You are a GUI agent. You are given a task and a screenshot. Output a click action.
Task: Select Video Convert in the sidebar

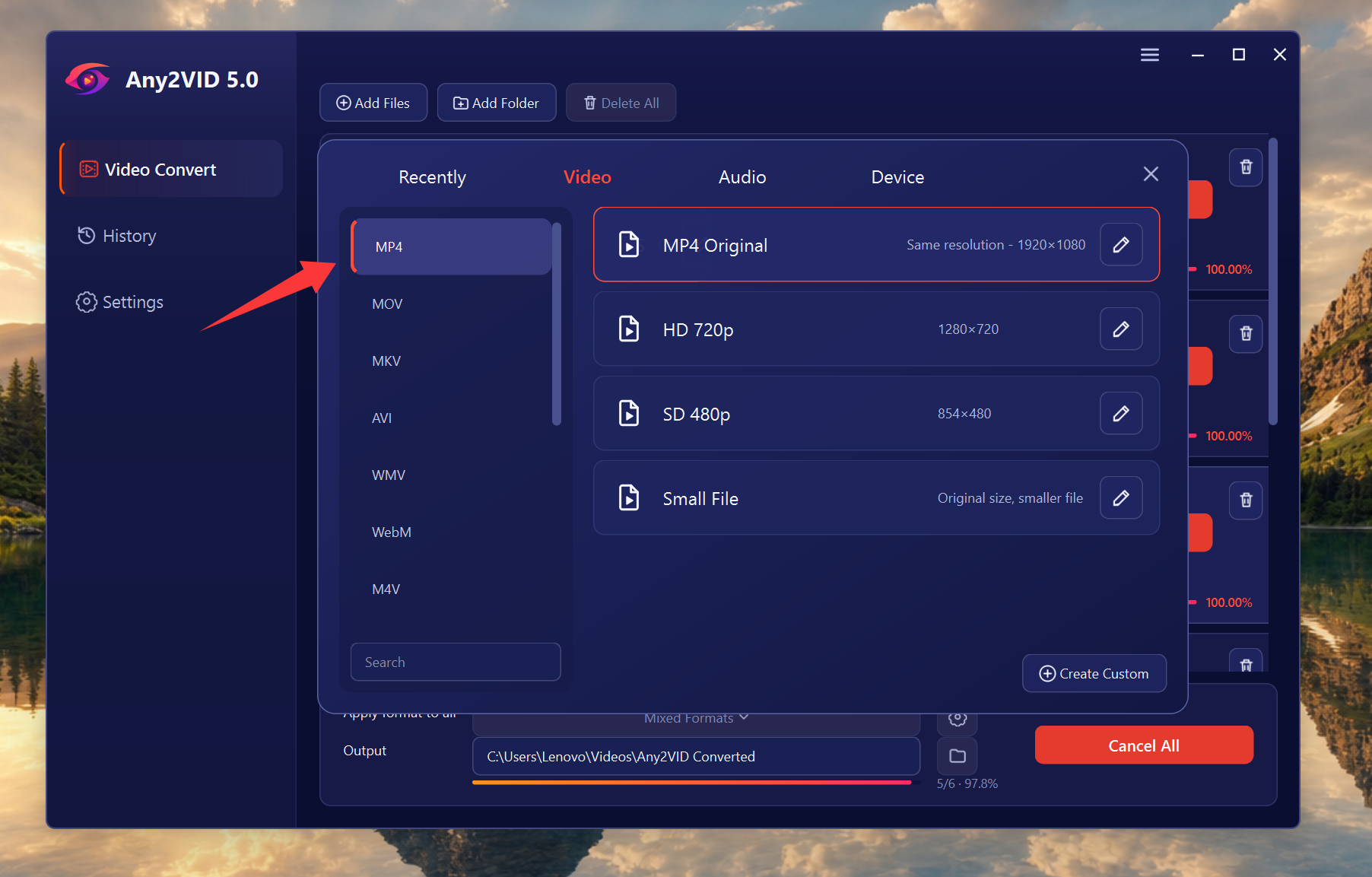coord(171,169)
